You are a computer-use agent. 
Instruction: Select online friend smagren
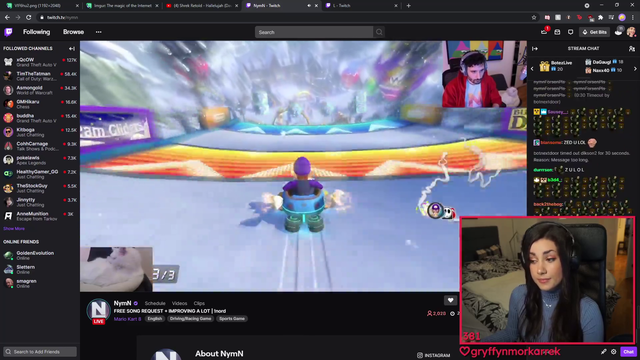coord(40,283)
